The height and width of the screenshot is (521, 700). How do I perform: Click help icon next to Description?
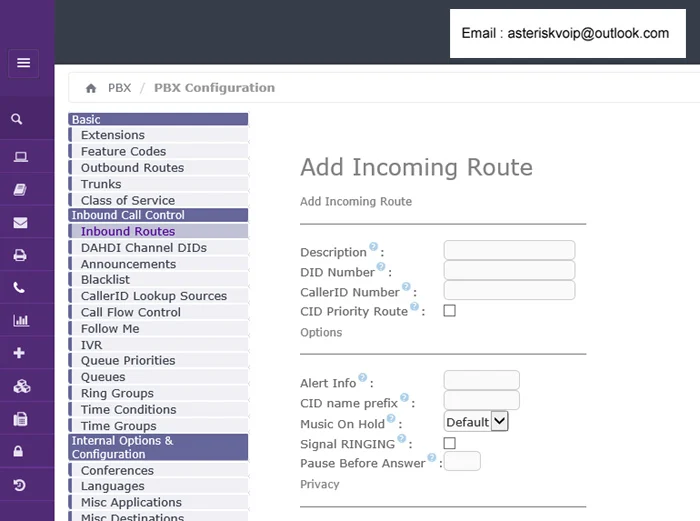[374, 246]
